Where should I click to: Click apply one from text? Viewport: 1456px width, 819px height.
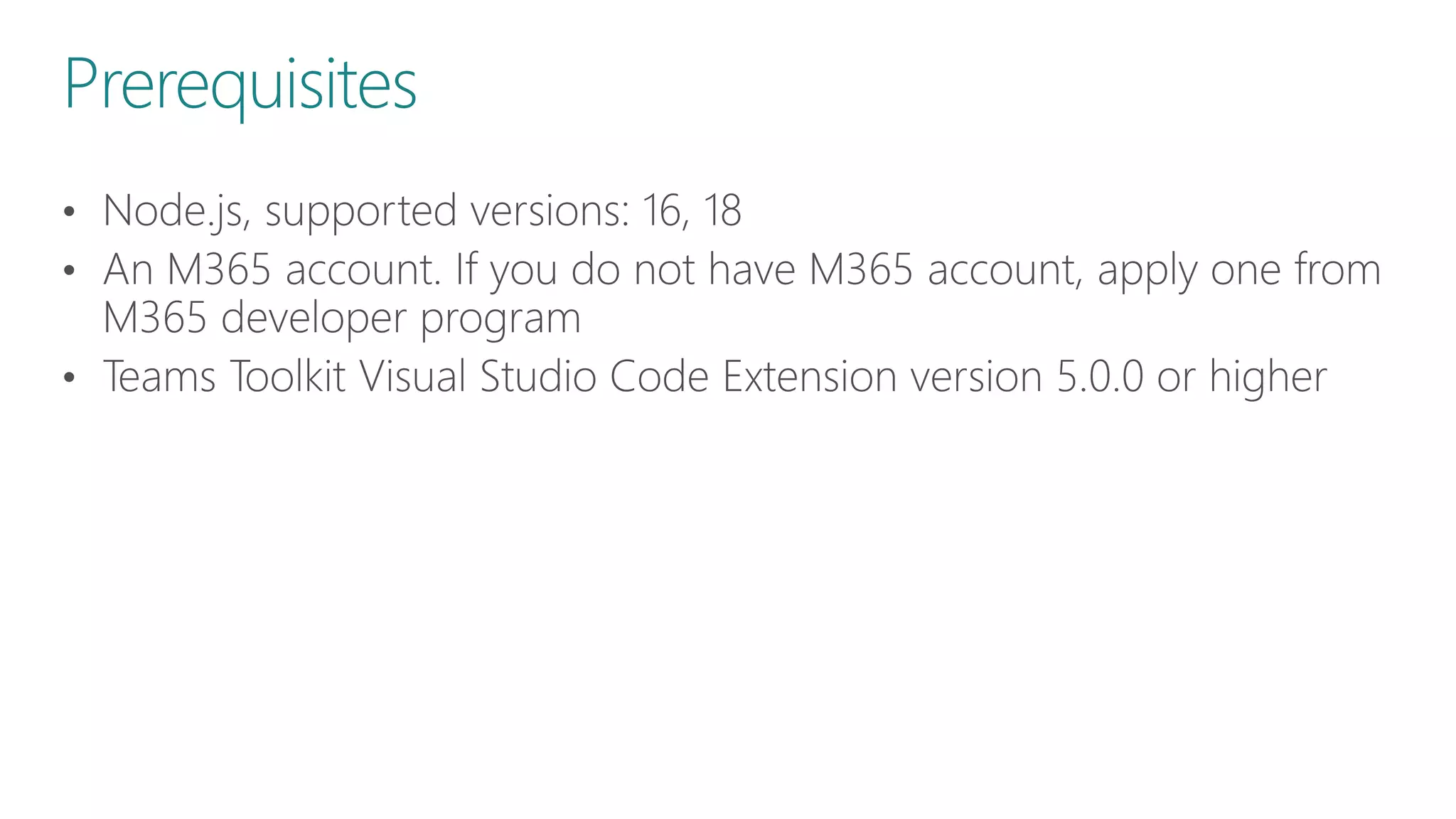(1238, 270)
